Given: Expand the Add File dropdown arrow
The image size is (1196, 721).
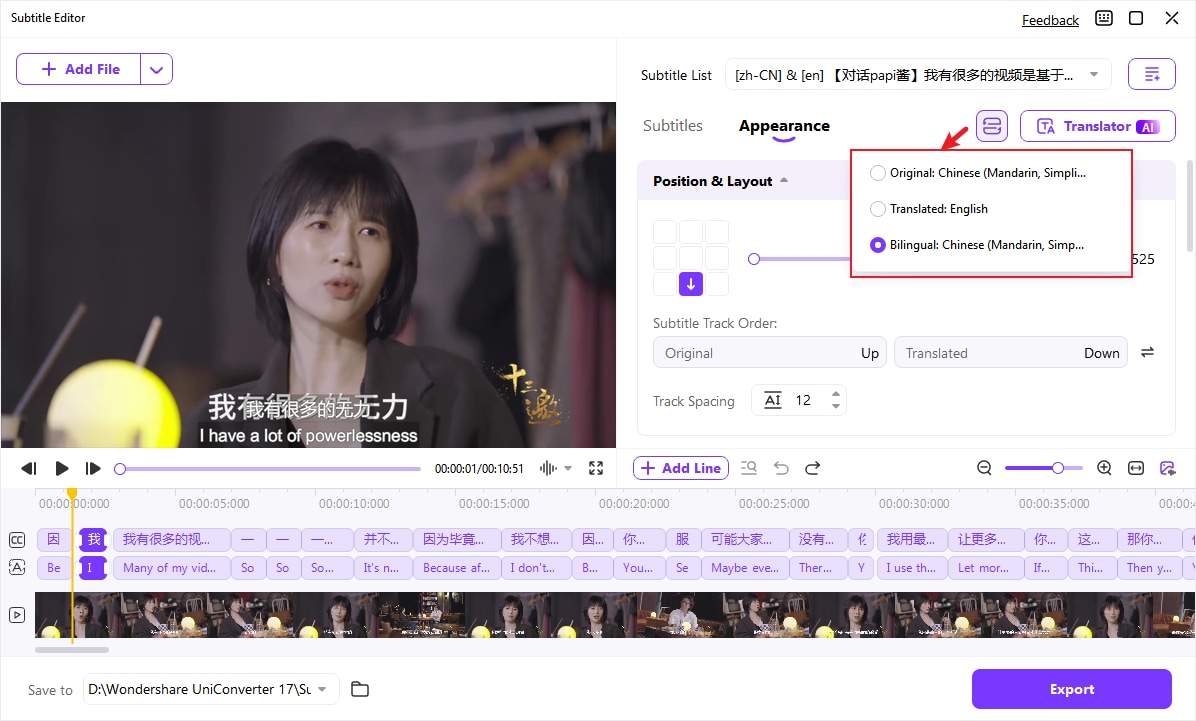Looking at the screenshot, I should (x=156, y=69).
